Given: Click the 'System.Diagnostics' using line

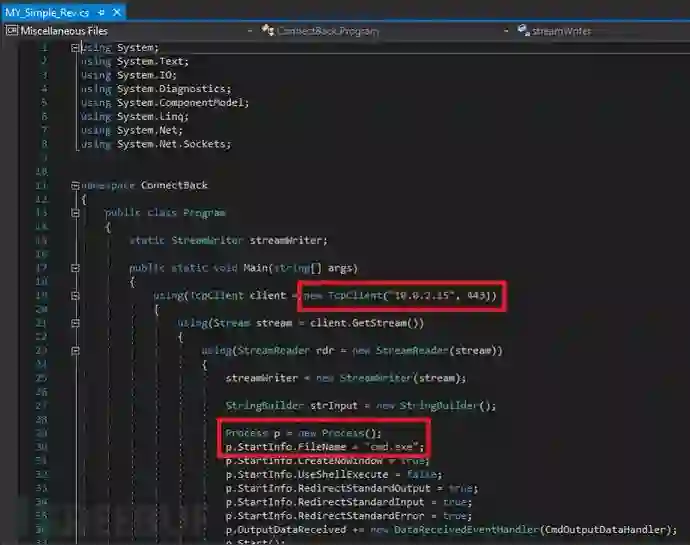Looking at the screenshot, I should pos(156,89).
